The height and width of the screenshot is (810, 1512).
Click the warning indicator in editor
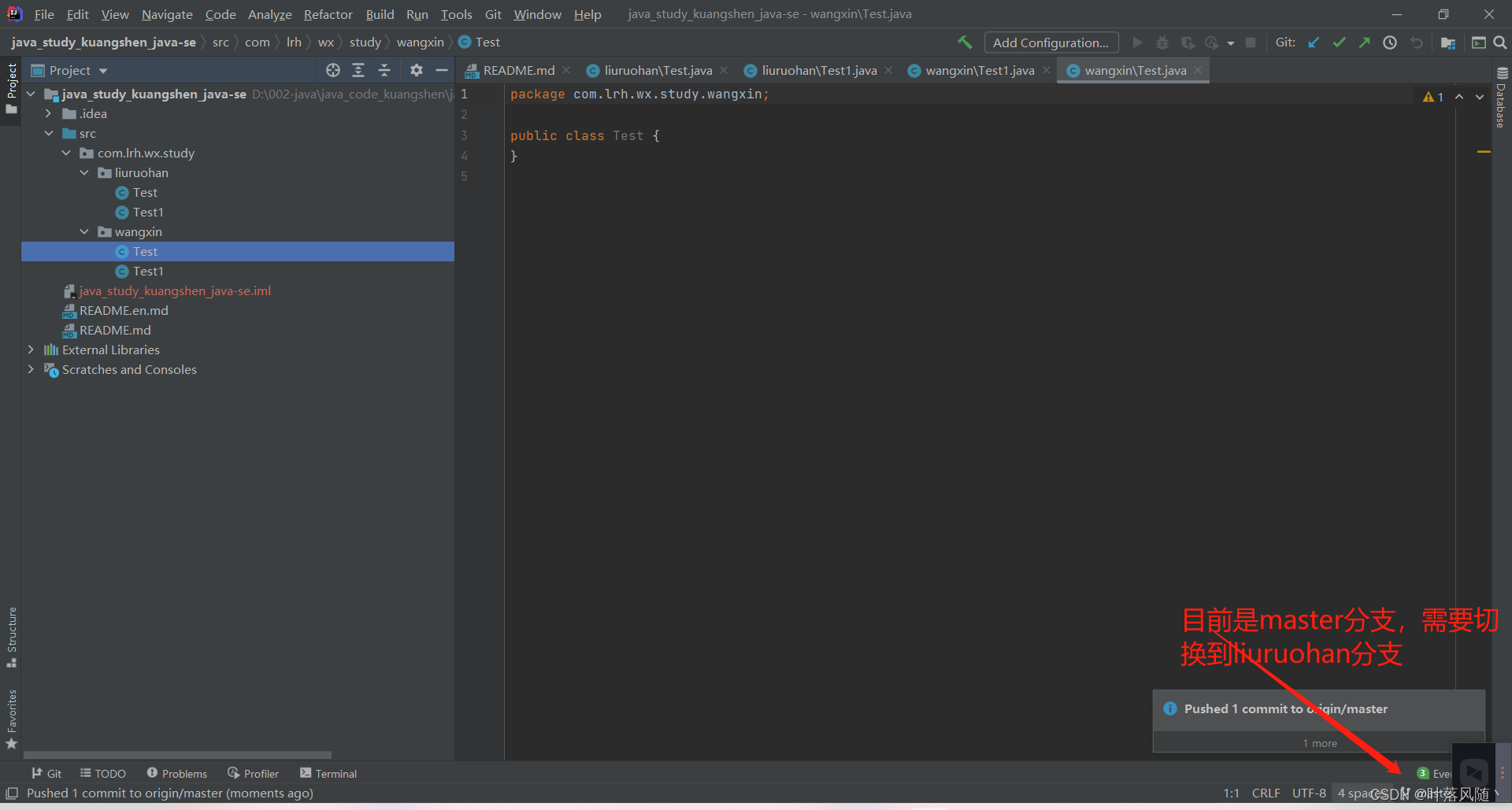pos(1433,97)
